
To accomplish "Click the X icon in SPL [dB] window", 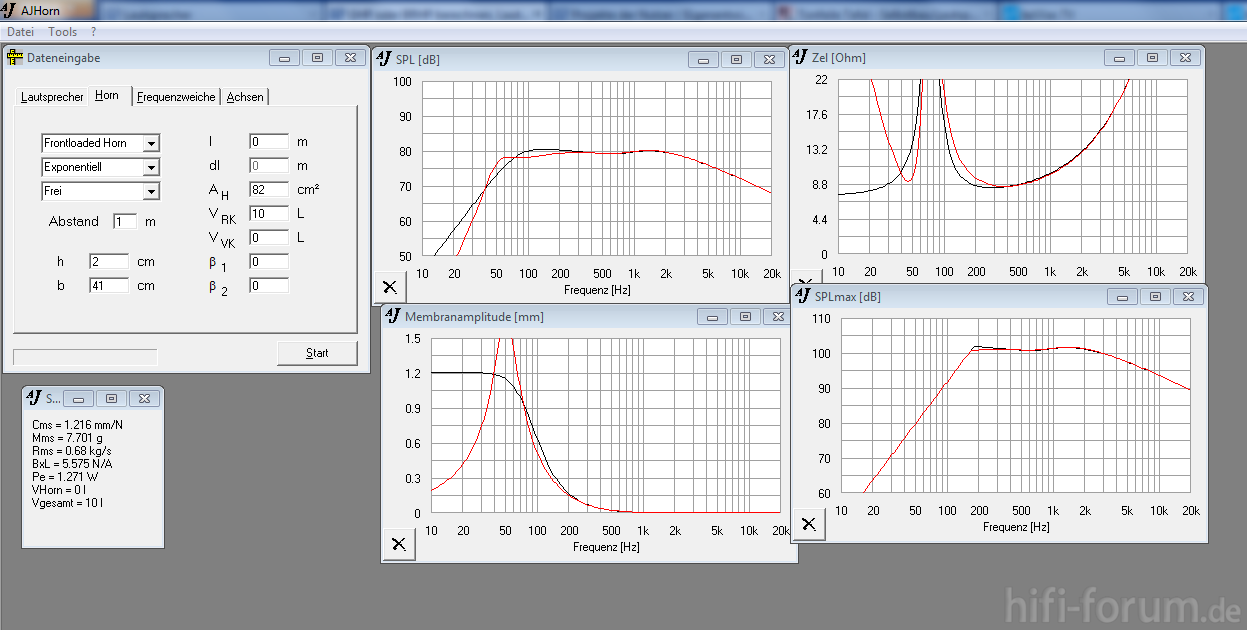I will click(389, 287).
